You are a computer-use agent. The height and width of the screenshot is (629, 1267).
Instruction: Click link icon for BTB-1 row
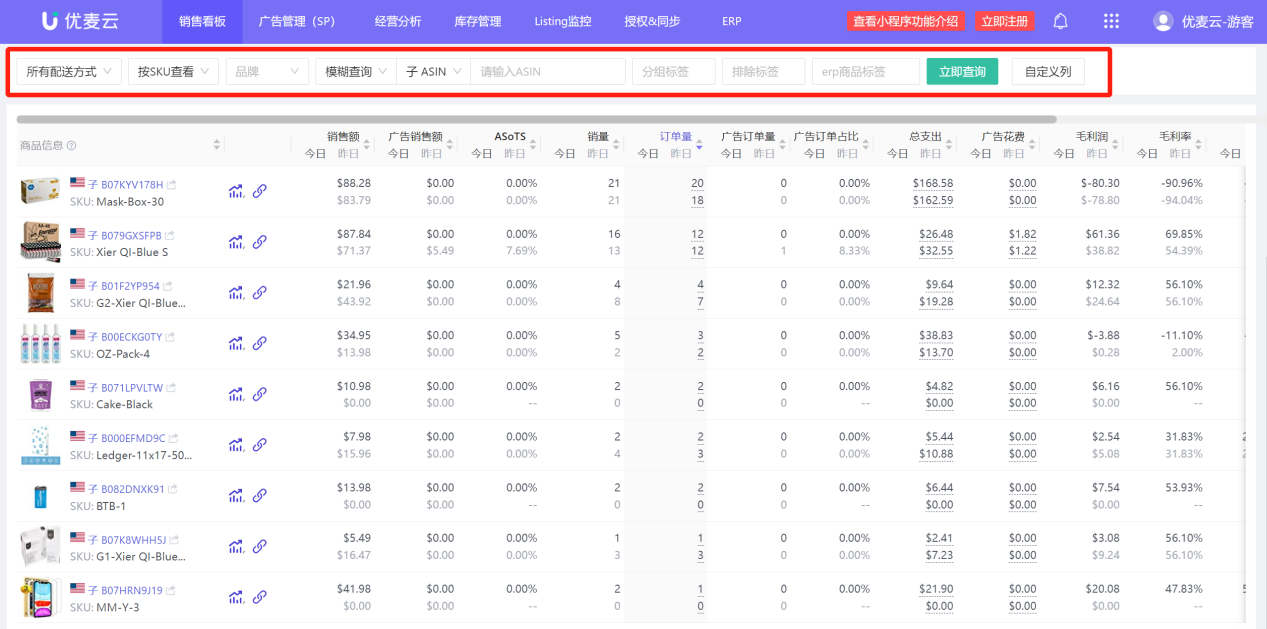pyautogui.click(x=259, y=495)
